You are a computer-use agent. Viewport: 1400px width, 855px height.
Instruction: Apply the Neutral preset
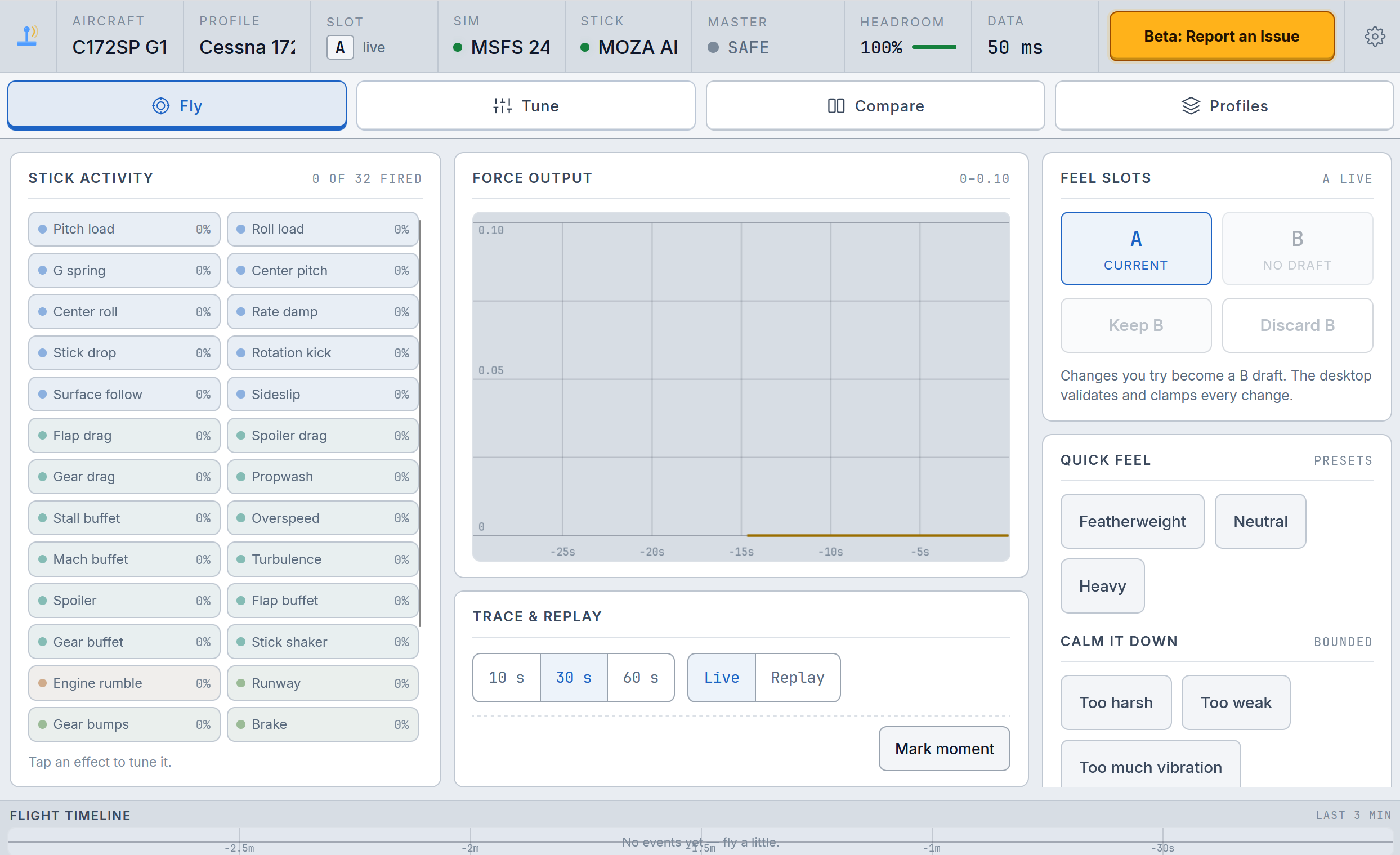[x=1260, y=522]
